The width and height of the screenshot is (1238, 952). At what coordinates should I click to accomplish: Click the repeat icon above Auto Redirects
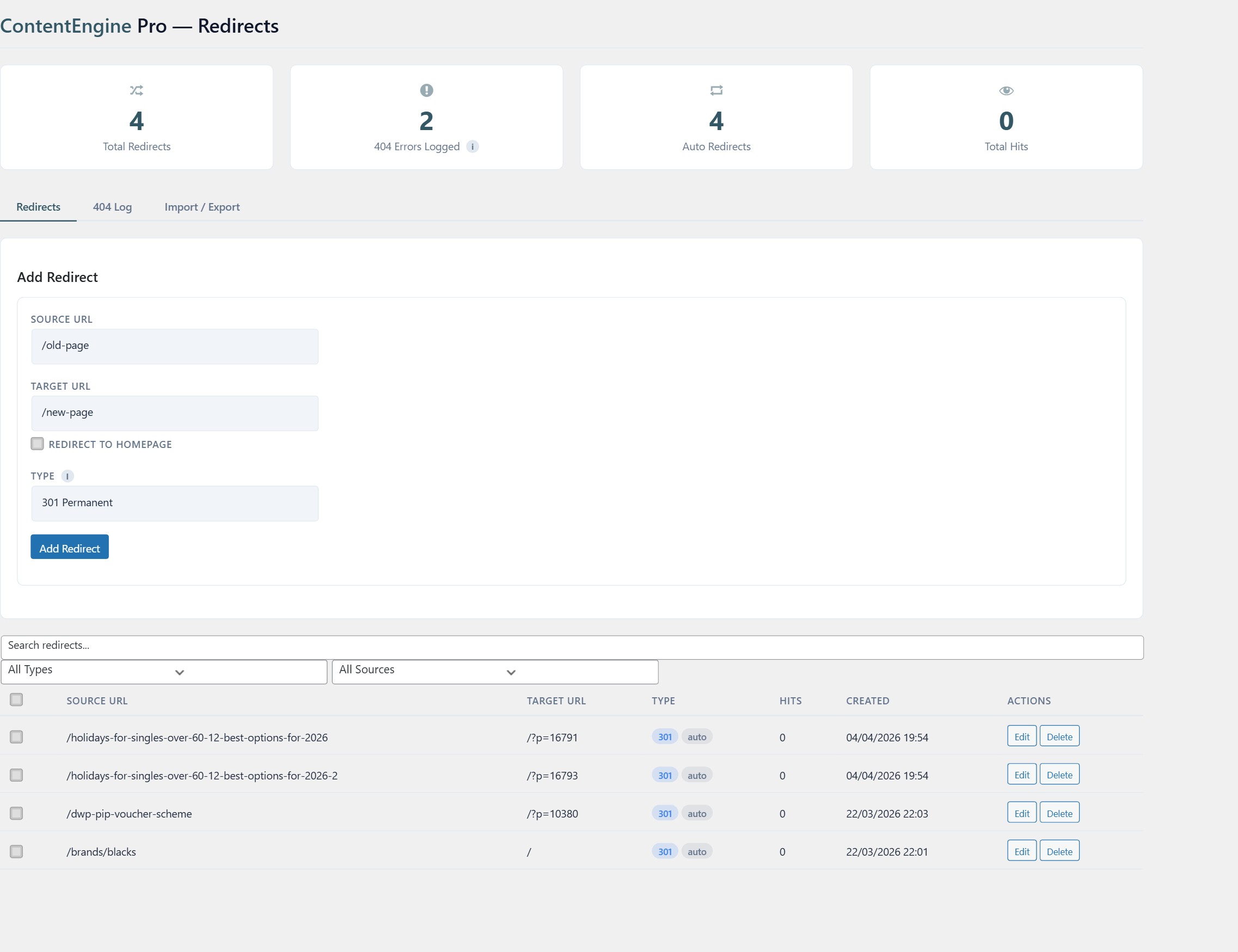click(716, 90)
